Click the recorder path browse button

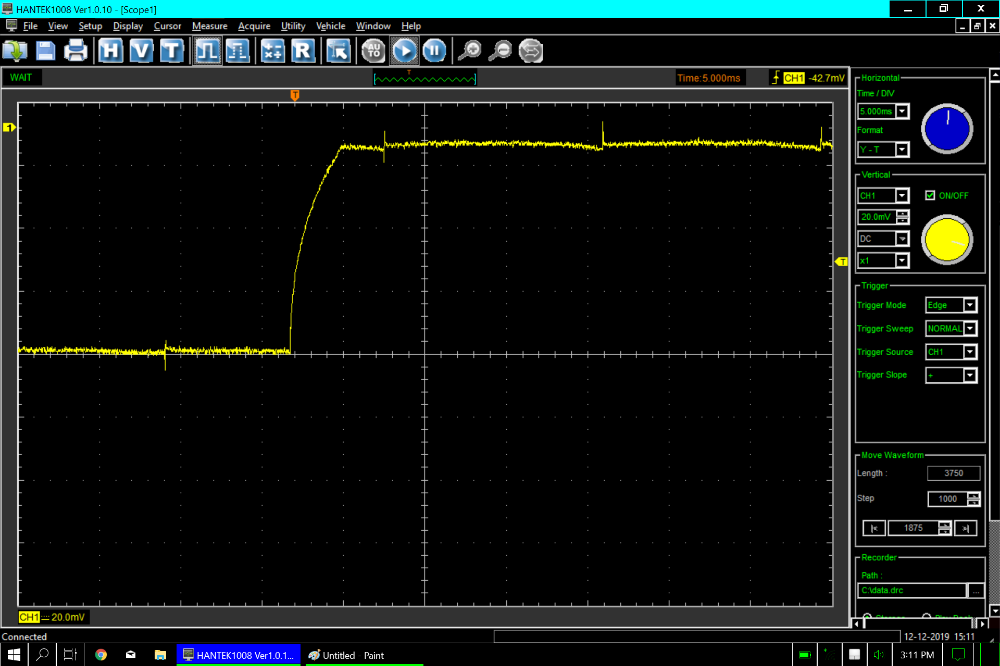pos(976,591)
